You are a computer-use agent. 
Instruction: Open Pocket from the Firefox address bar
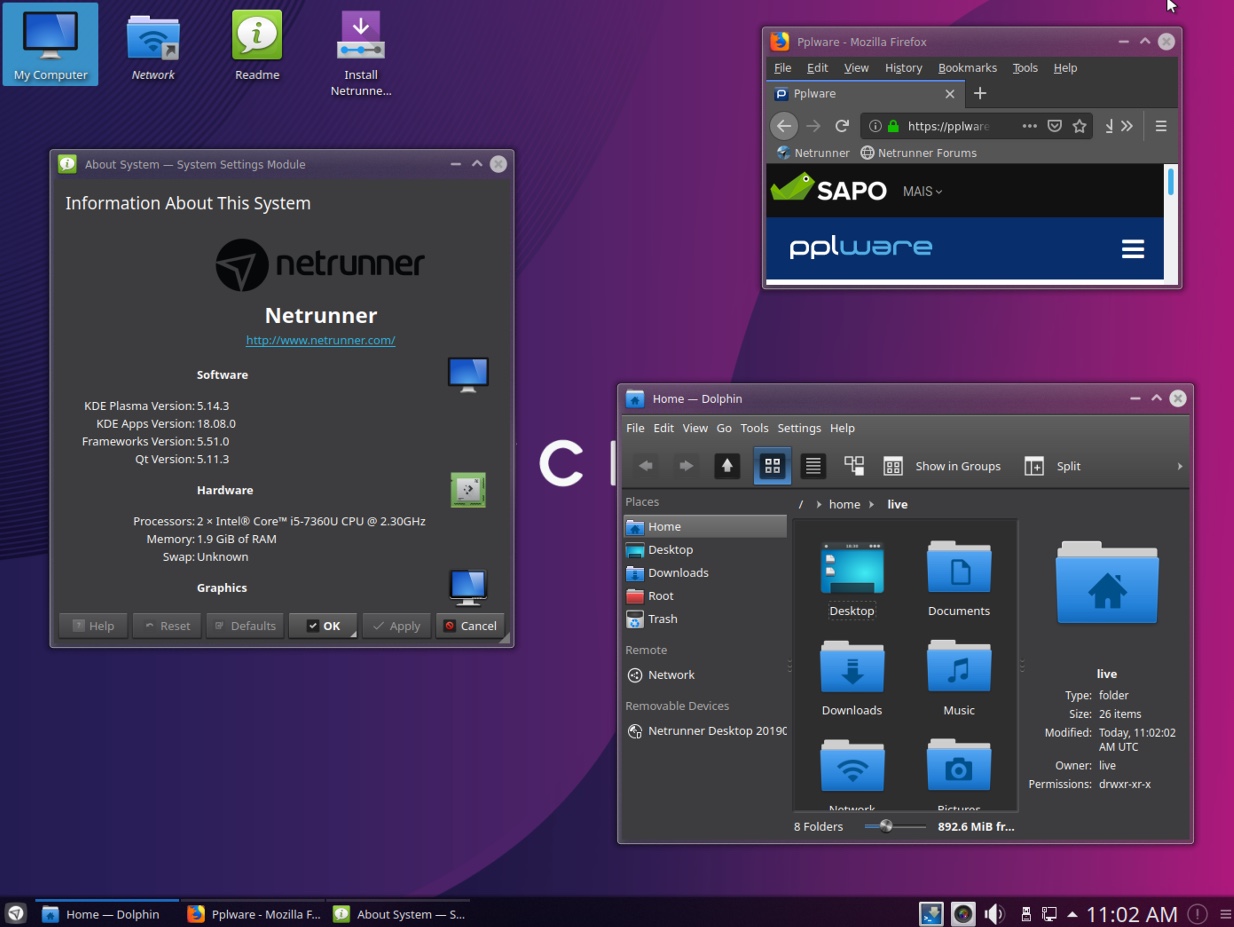(1054, 126)
